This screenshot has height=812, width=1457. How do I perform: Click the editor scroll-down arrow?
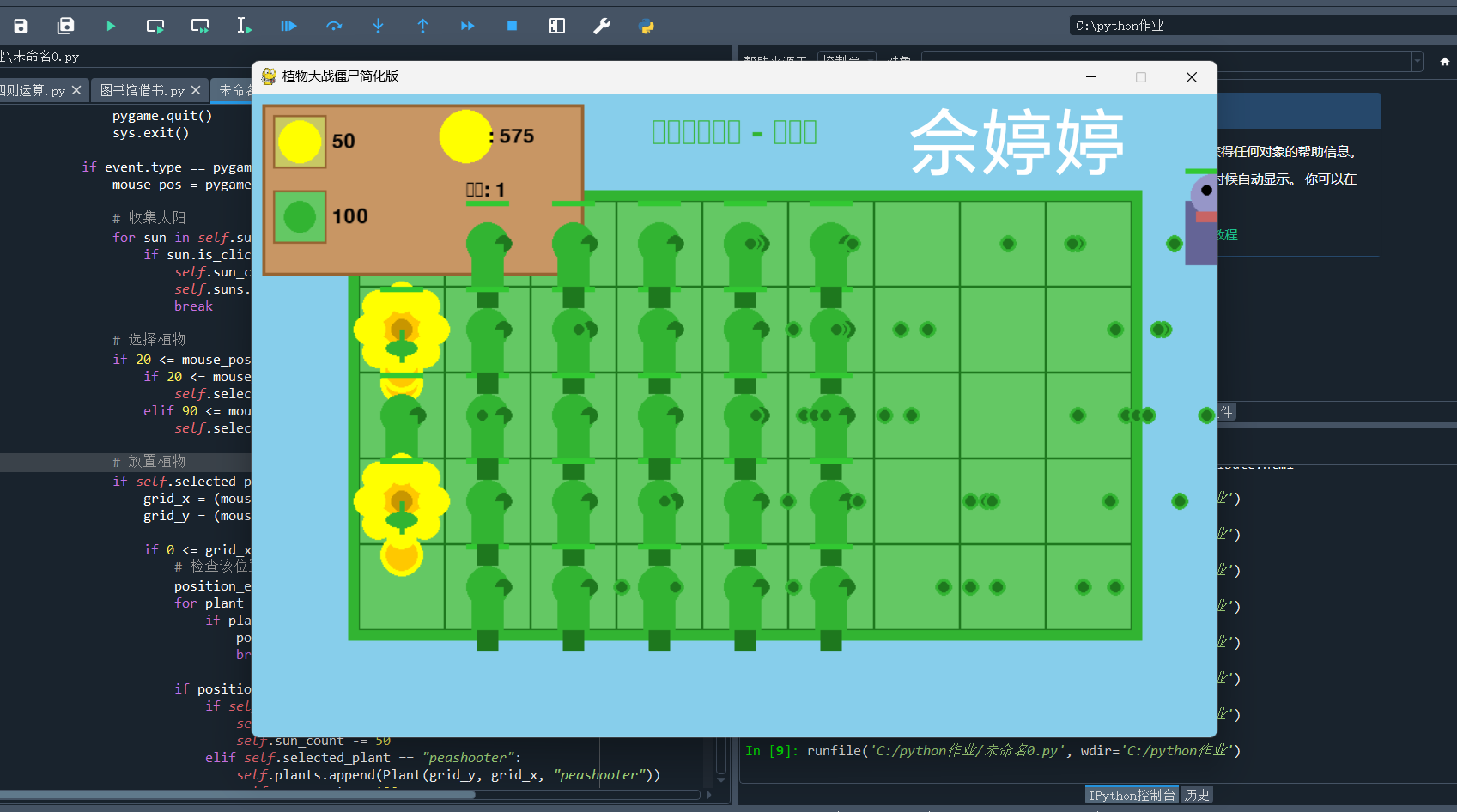pos(721,779)
